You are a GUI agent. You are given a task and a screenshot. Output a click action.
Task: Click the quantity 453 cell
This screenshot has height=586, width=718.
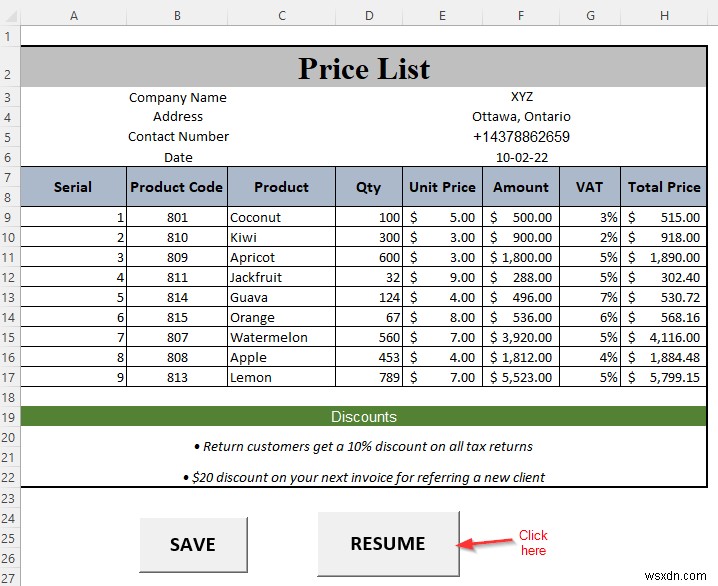tap(369, 357)
